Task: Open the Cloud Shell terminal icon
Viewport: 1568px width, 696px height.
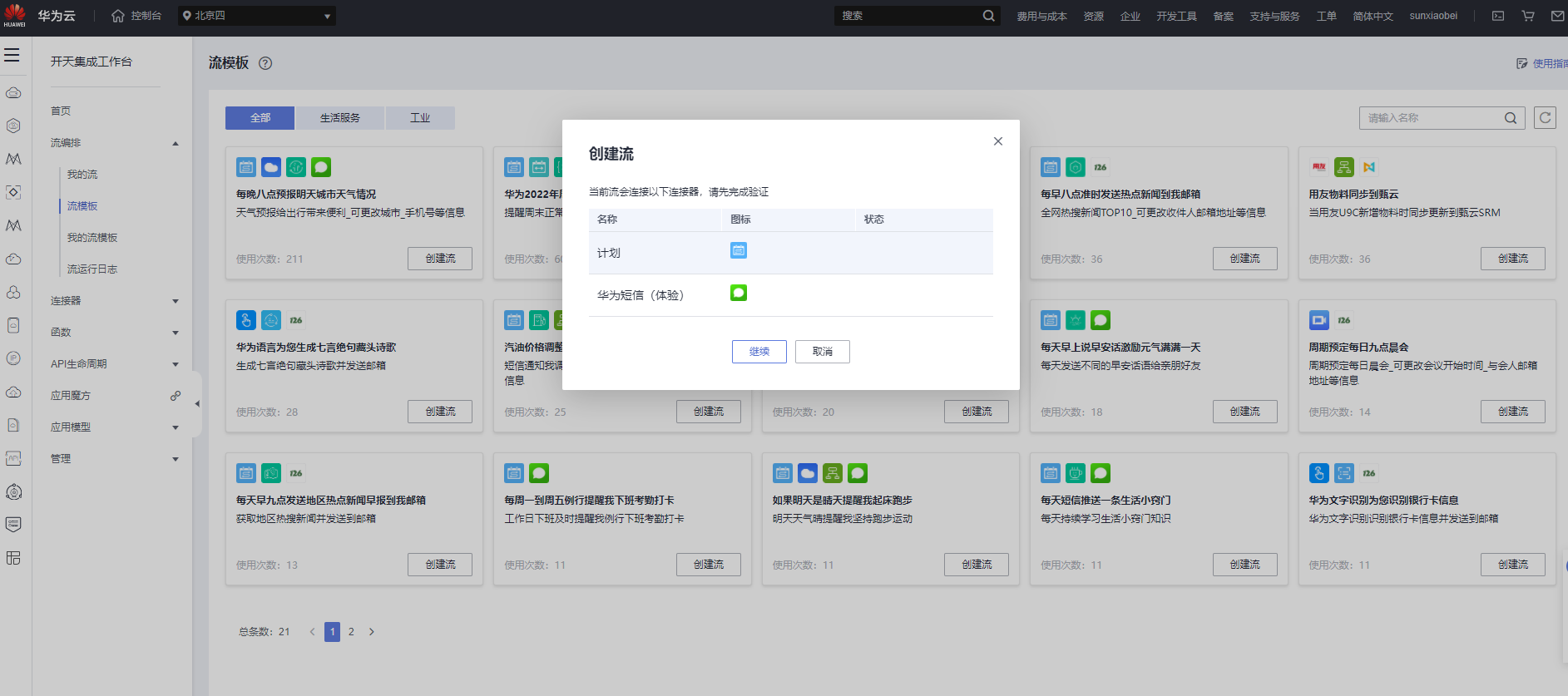Action: 1498,16
